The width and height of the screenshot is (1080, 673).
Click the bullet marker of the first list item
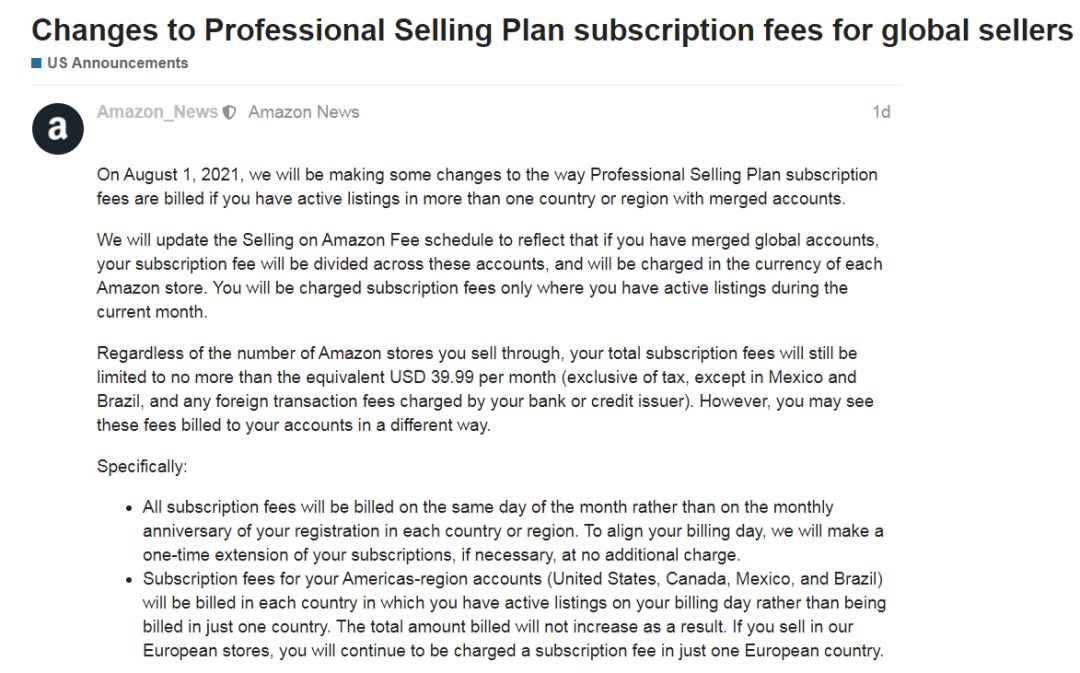point(129,508)
